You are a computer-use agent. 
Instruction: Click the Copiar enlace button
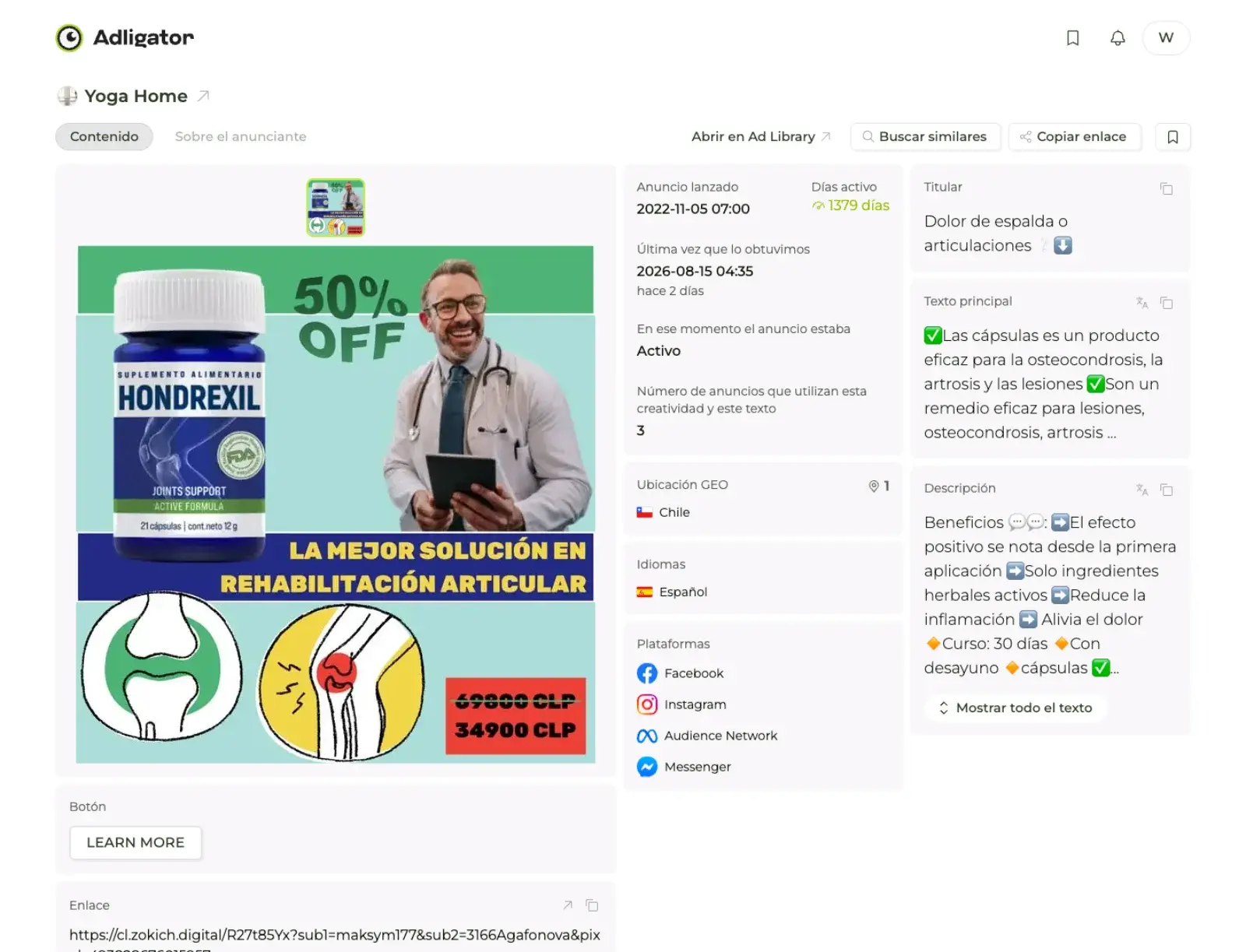point(1074,136)
